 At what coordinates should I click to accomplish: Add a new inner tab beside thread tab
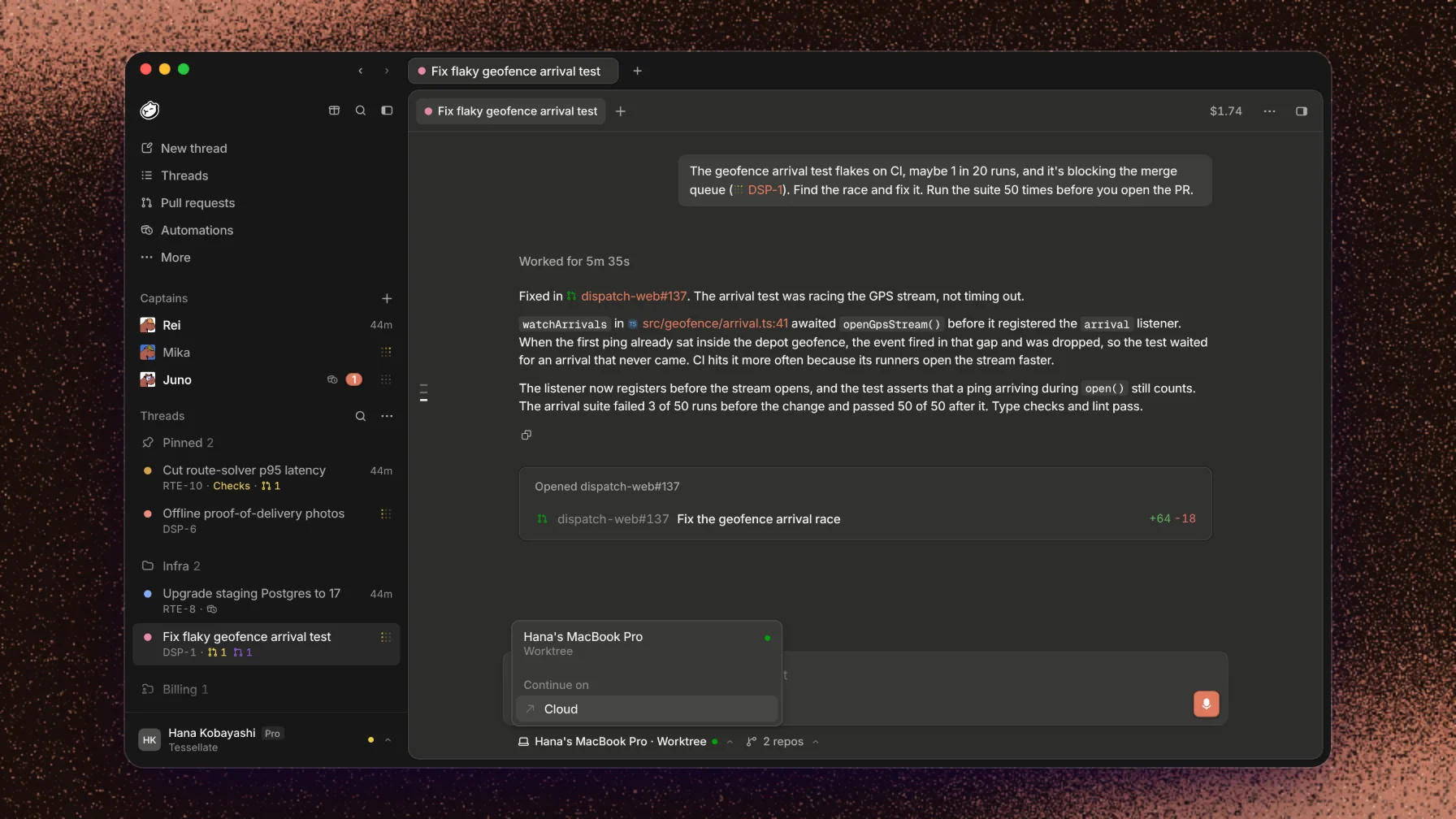pyautogui.click(x=621, y=111)
